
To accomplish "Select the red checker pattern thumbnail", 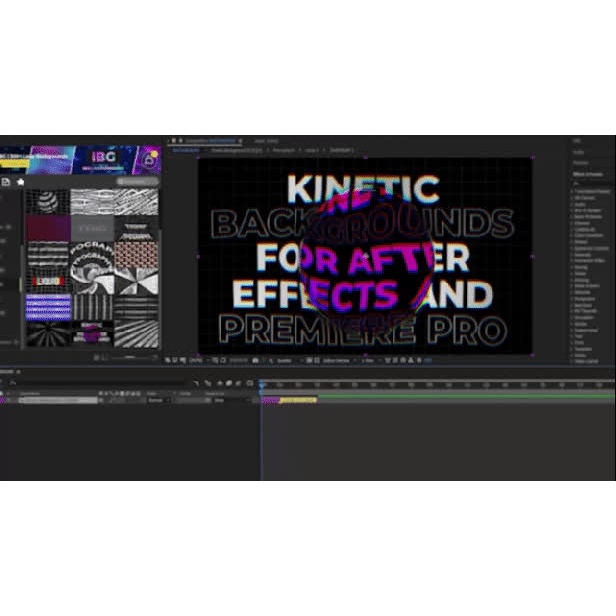I will pyautogui.click(x=136, y=254).
